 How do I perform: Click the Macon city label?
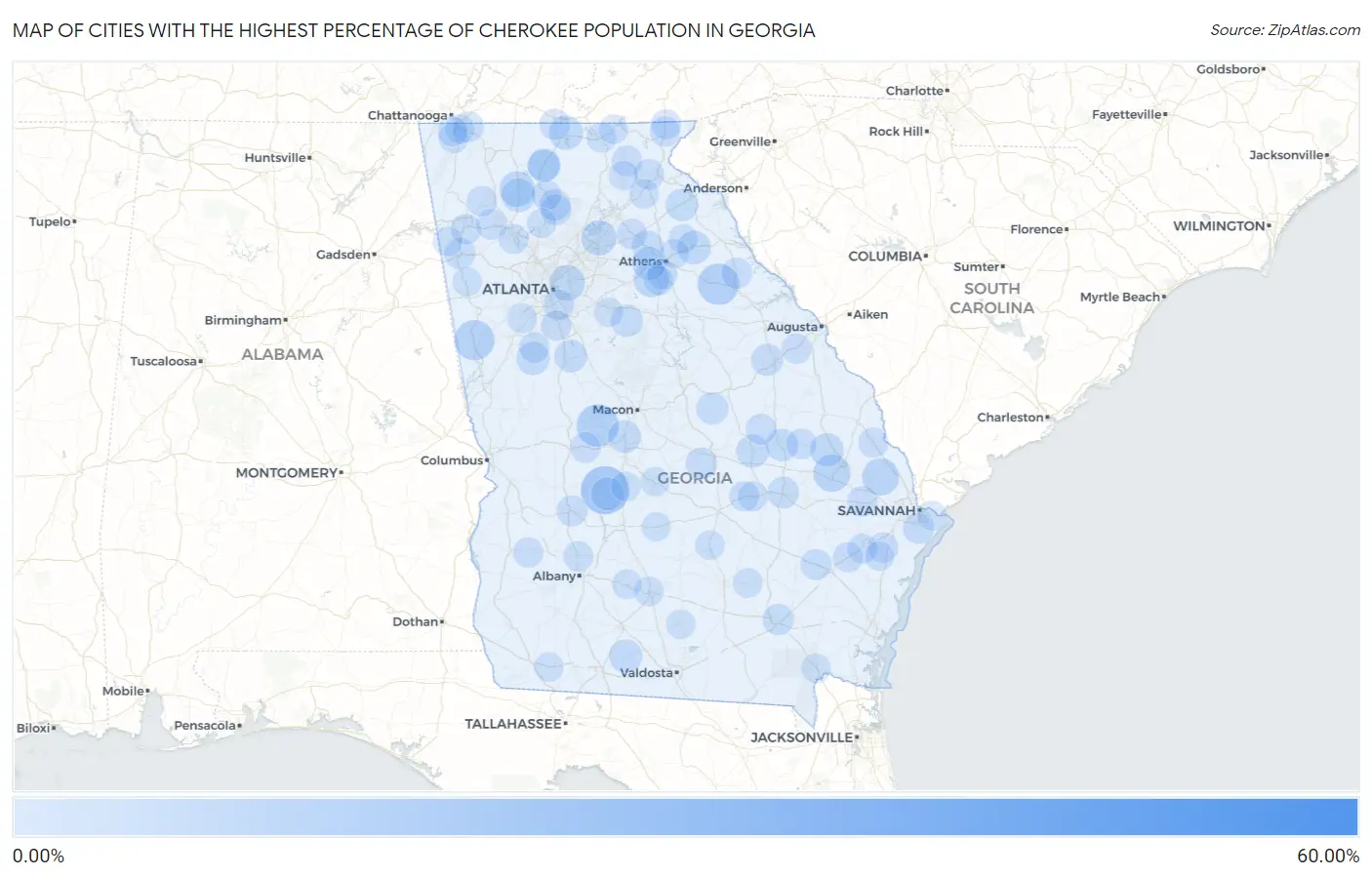(x=614, y=410)
